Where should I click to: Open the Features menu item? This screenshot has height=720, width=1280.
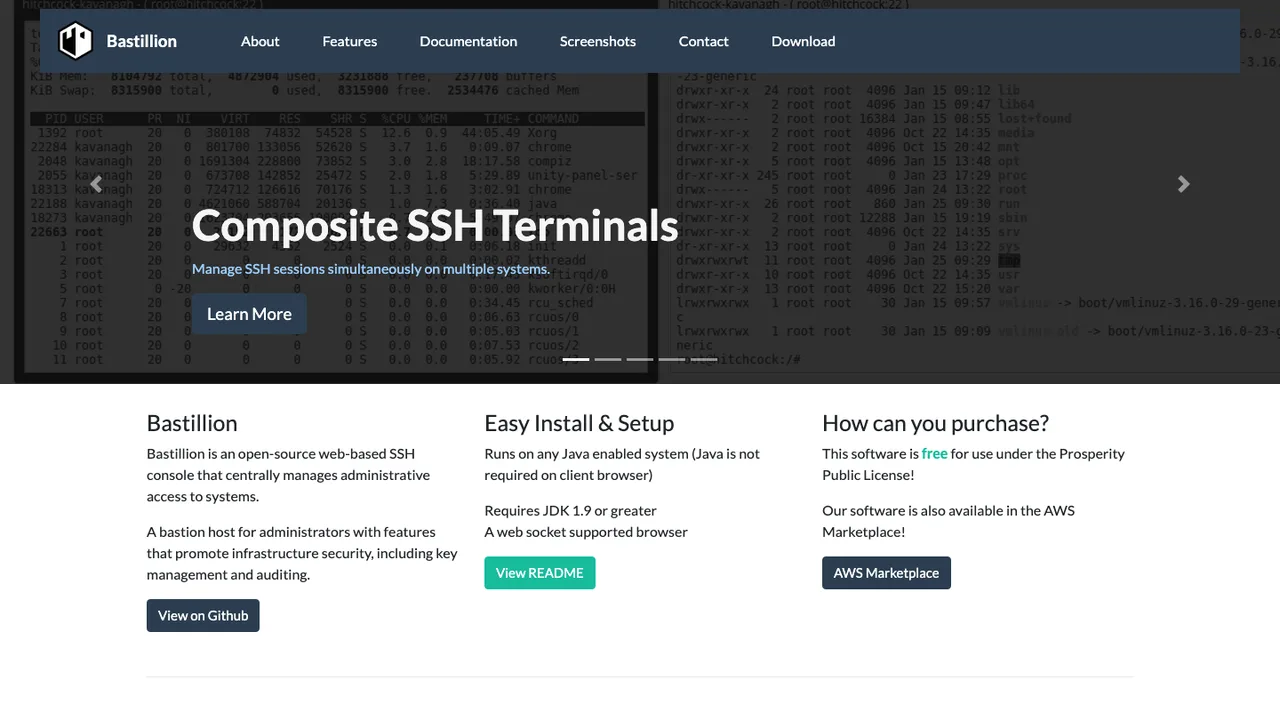(350, 41)
